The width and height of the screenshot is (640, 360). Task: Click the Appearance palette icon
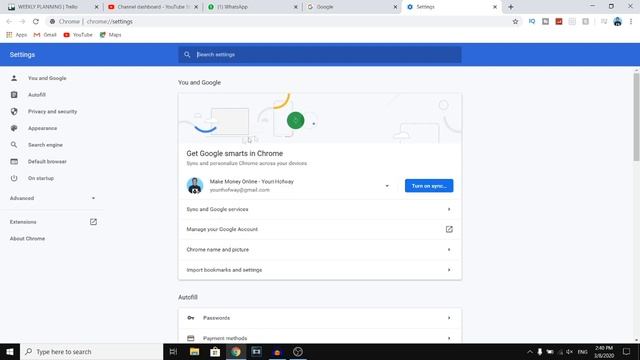tap(14, 128)
